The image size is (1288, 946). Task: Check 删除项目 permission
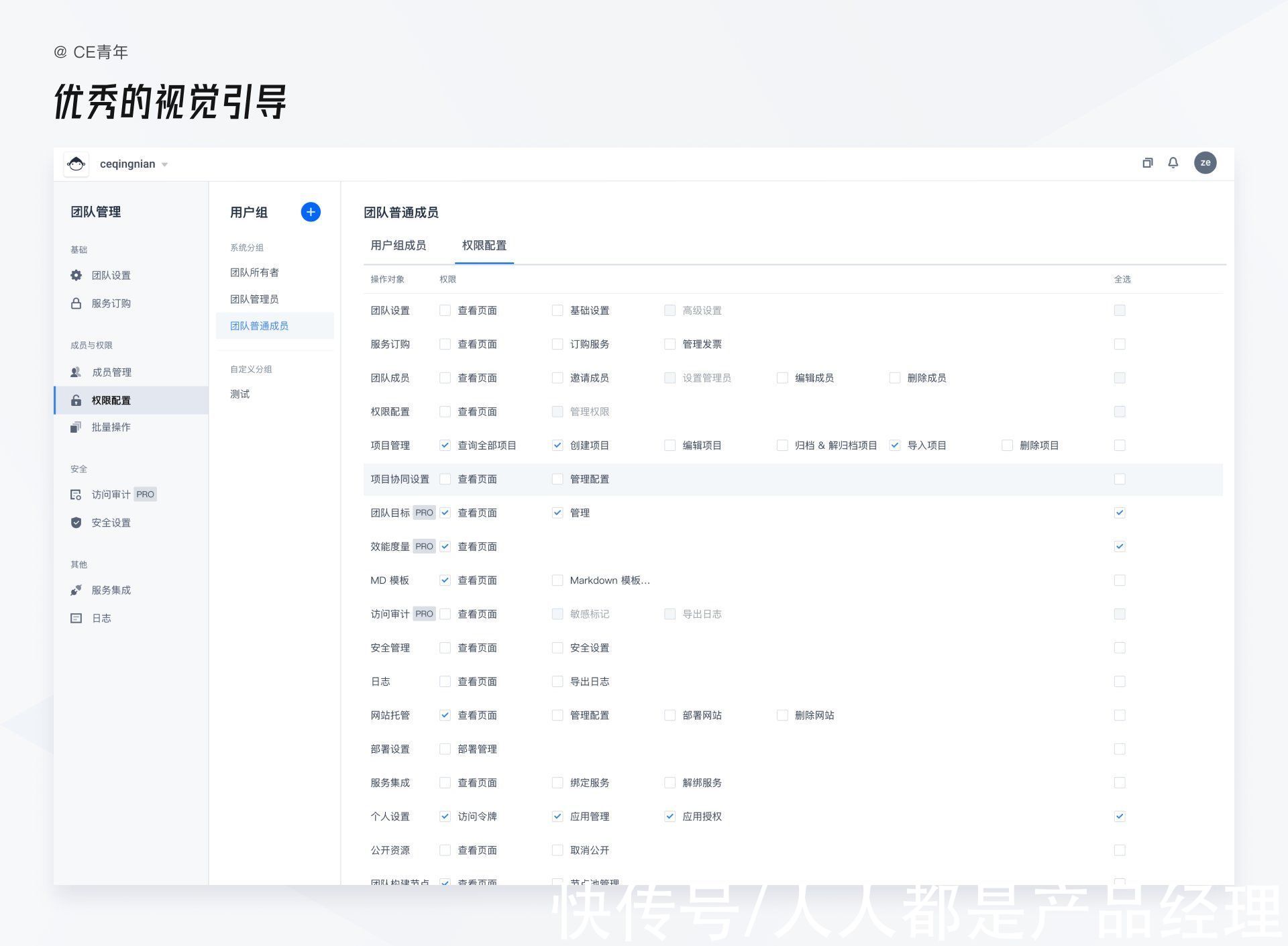(1007, 445)
